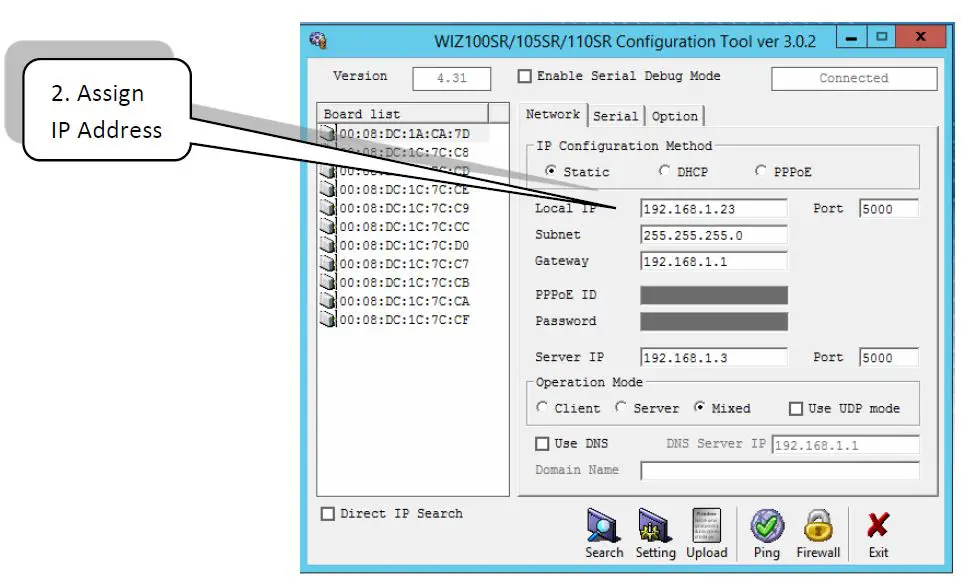970x587 pixels.
Task: Click the Gateway field 192.168.1.1
Action: pos(714,261)
